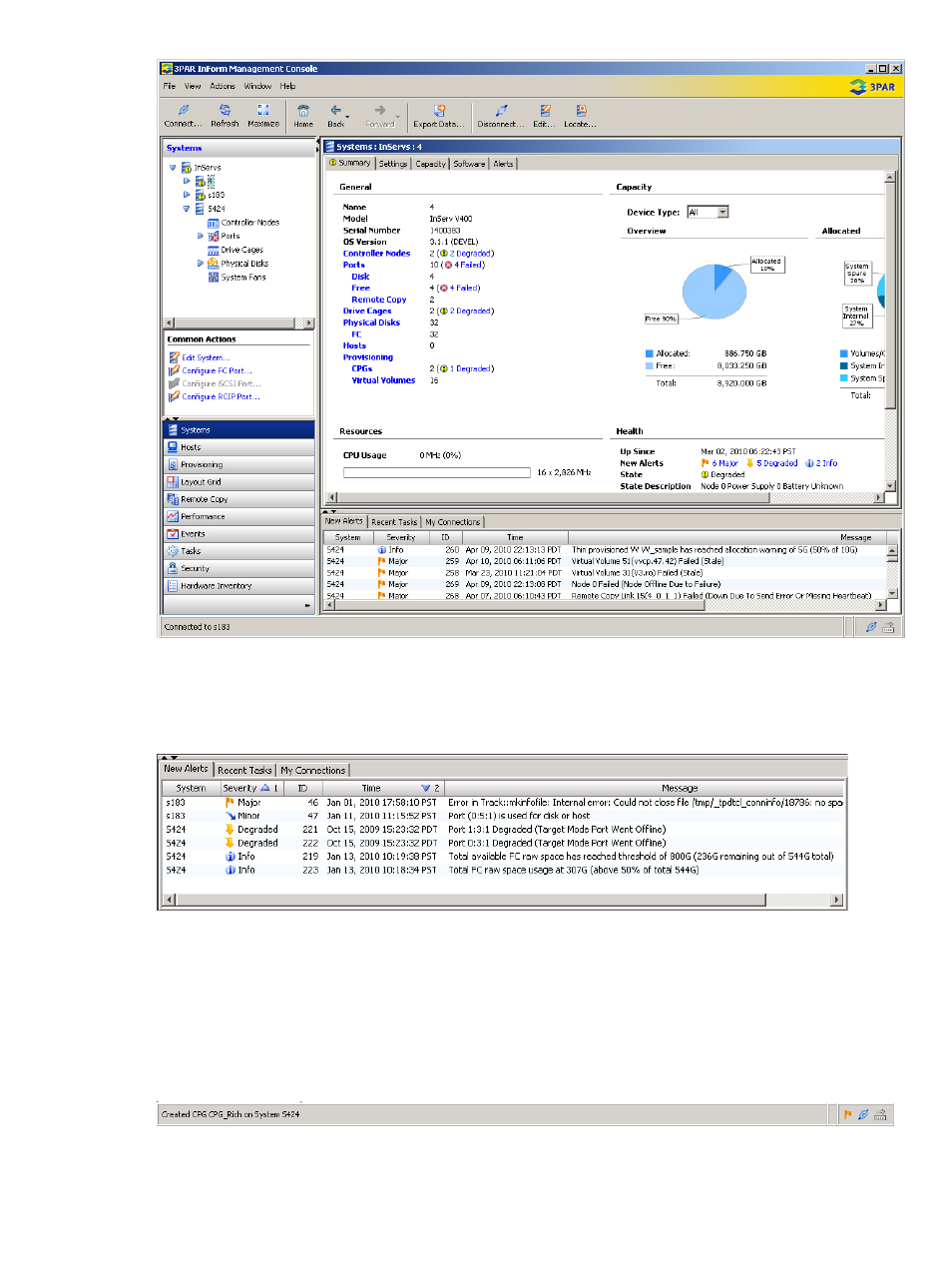Viewport: 952px width, 1268px height.
Task: Select Drive Cages tree node
Action: pyautogui.click(x=241, y=250)
